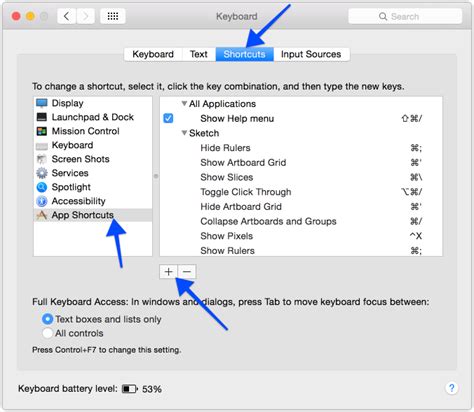This screenshot has width=474, height=412.
Task: Choose the Accessibility category icon
Action: pyautogui.click(x=42, y=201)
